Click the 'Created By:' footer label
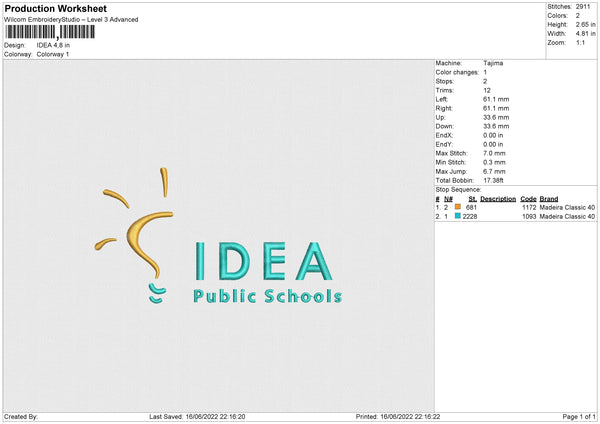Viewport: 600px width, 424px height. point(21,417)
